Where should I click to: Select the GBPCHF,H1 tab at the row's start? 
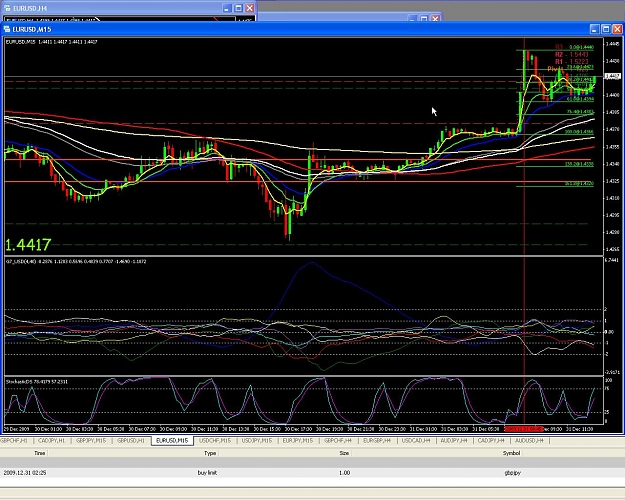[x=14, y=441]
